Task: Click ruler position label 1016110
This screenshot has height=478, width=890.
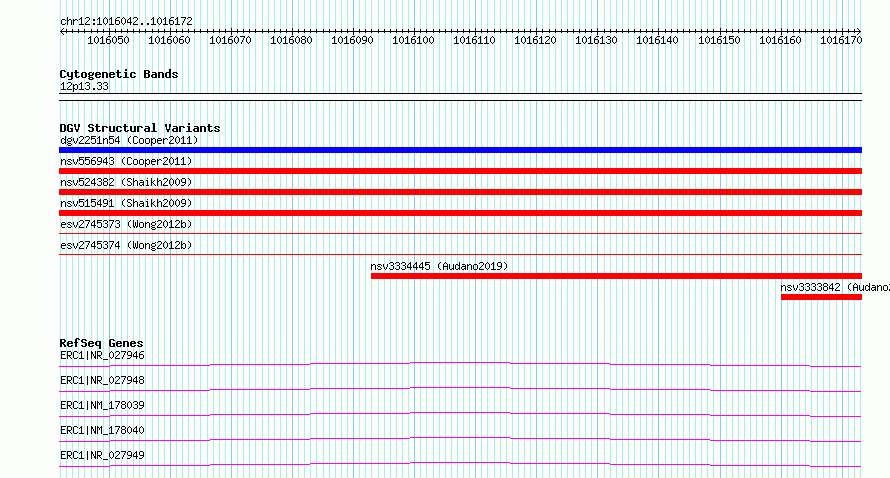Action: pyautogui.click(x=474, y=40)
